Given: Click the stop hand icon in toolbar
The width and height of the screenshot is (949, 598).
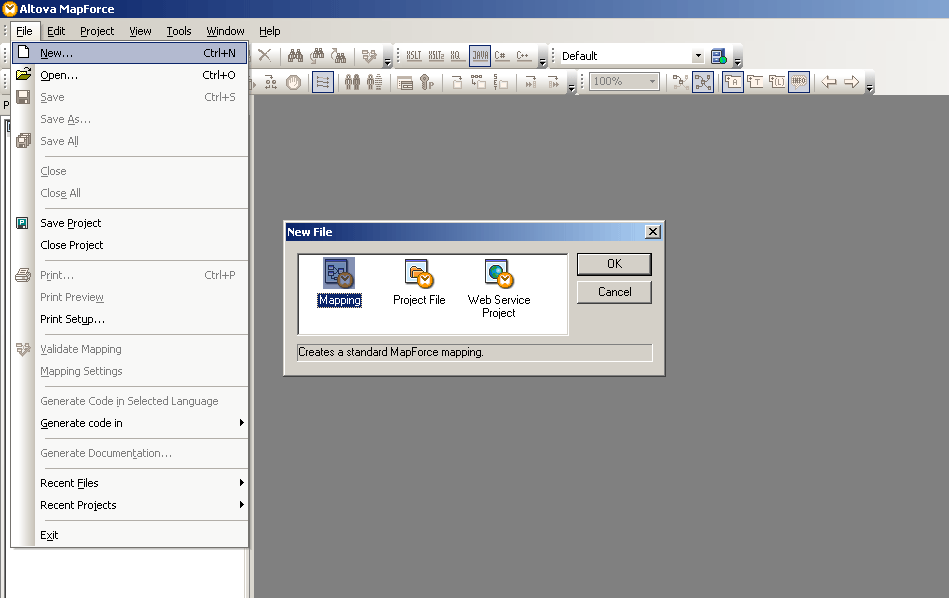Looking at the screenshot, I should tap(294, 82).
